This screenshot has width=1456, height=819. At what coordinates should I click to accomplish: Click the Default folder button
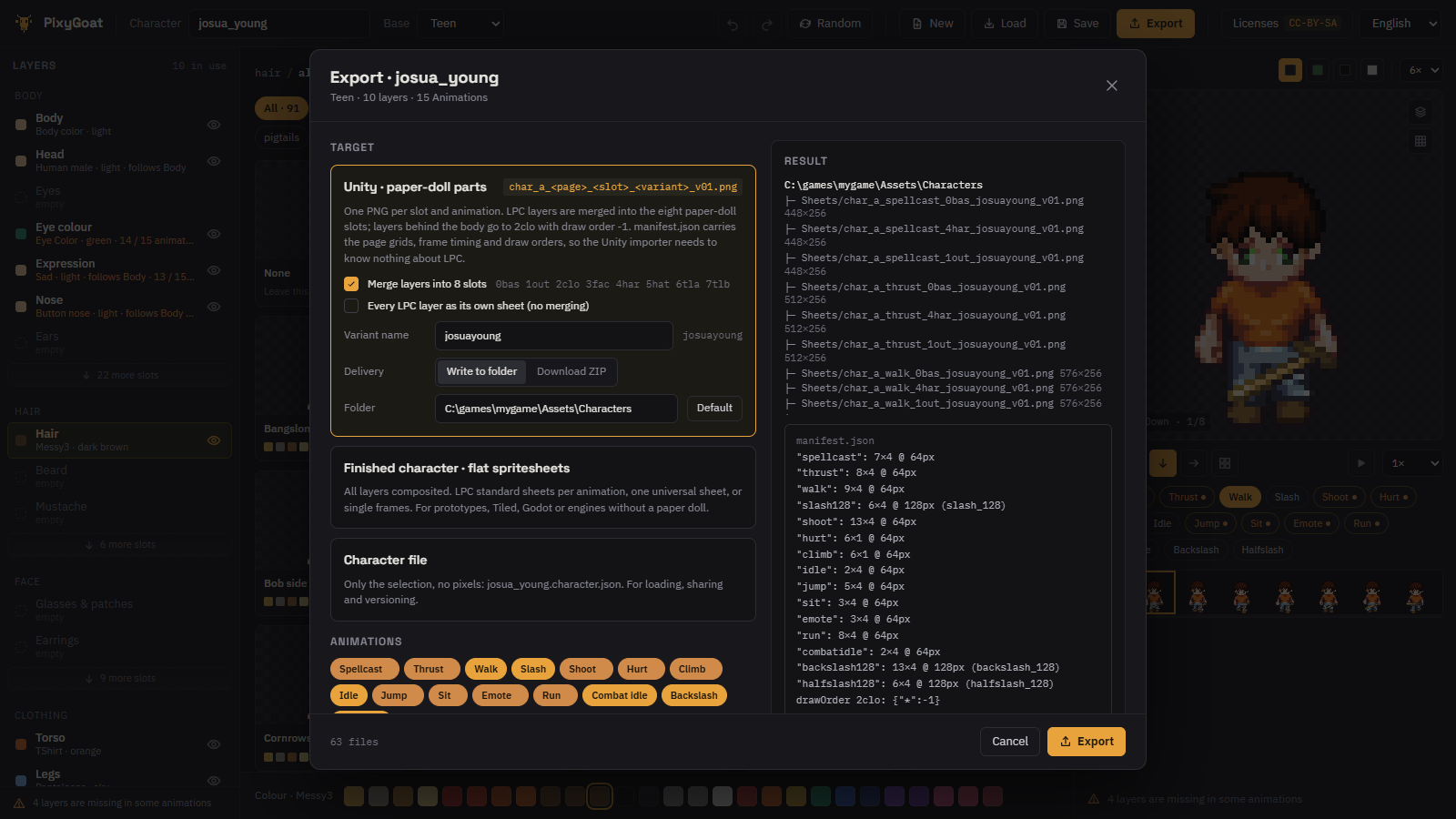point(714,408)
